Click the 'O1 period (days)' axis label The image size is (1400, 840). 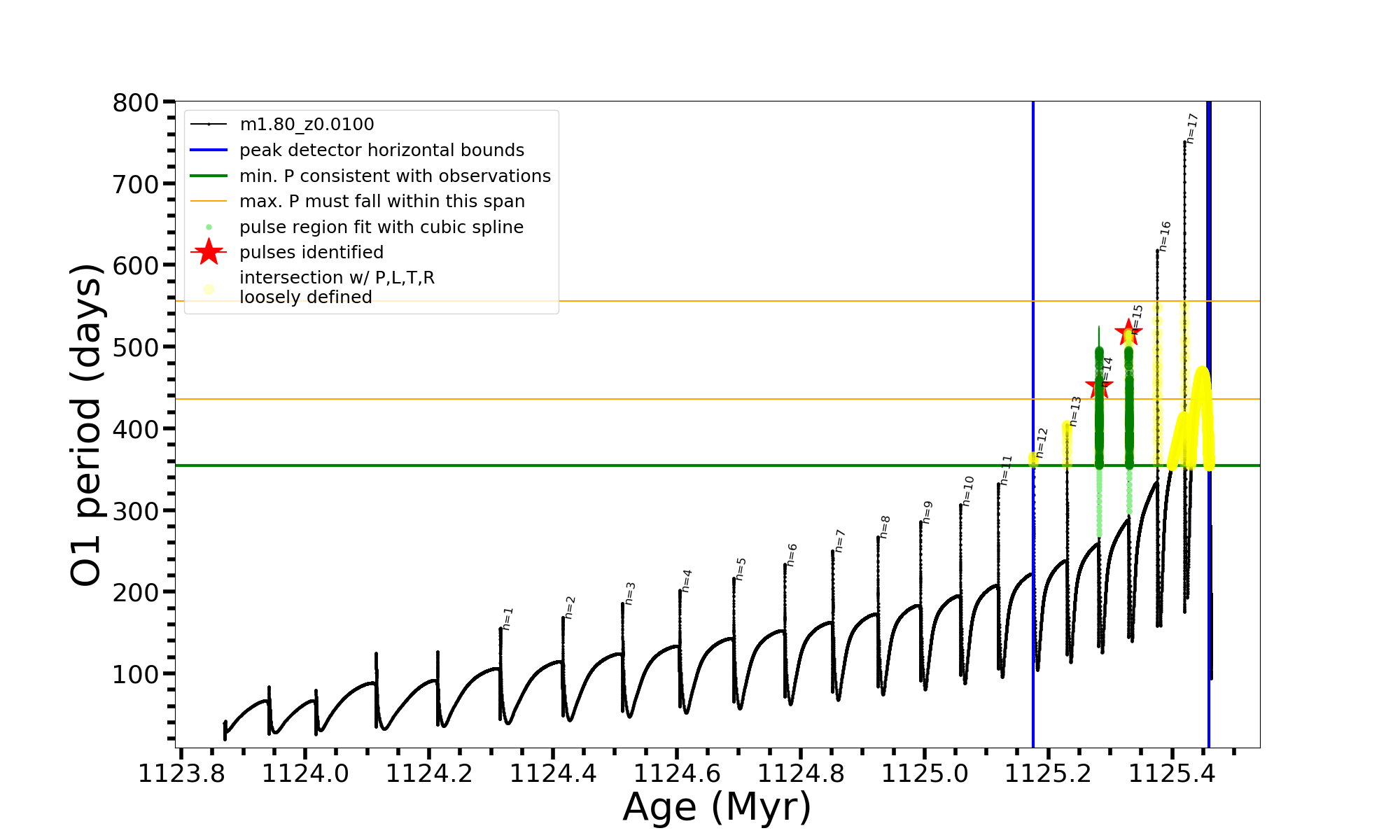point(87,424)
